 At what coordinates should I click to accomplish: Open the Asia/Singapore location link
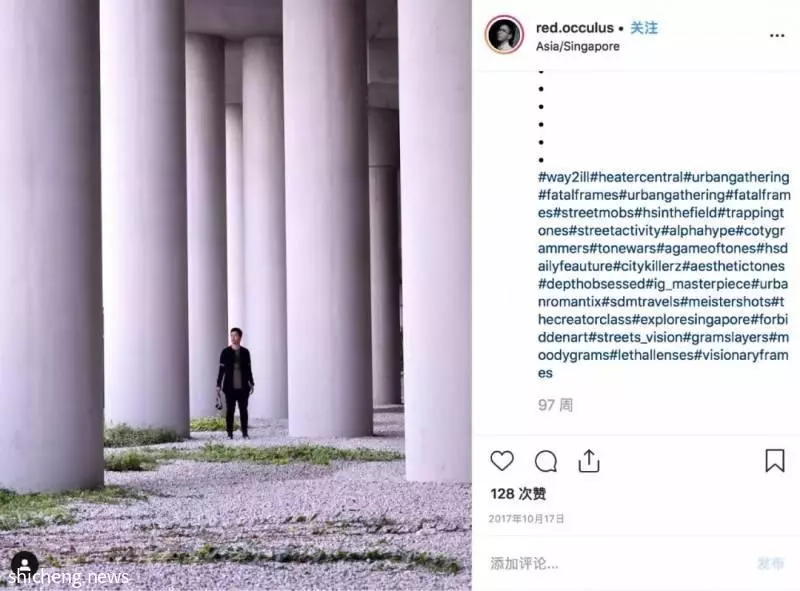click(578, 46)
